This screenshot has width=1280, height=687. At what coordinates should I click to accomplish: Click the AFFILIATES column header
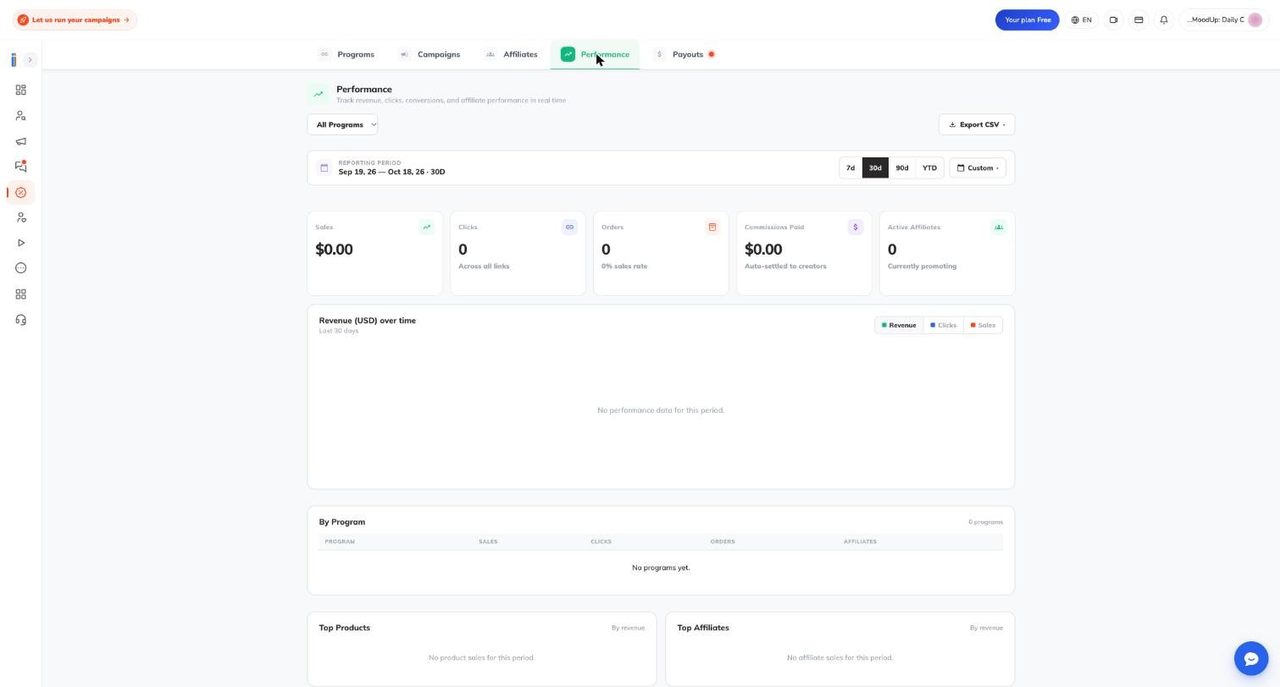(860, 542)
